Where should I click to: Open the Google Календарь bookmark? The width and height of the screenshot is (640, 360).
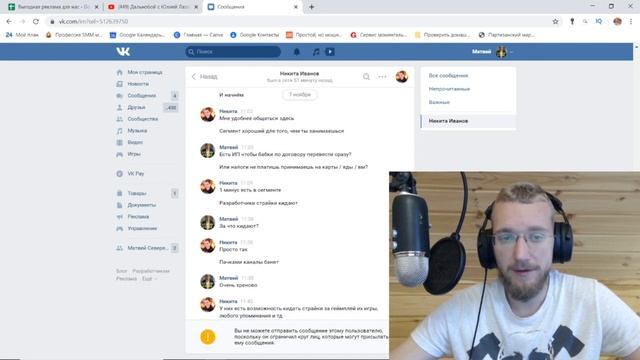137,35
